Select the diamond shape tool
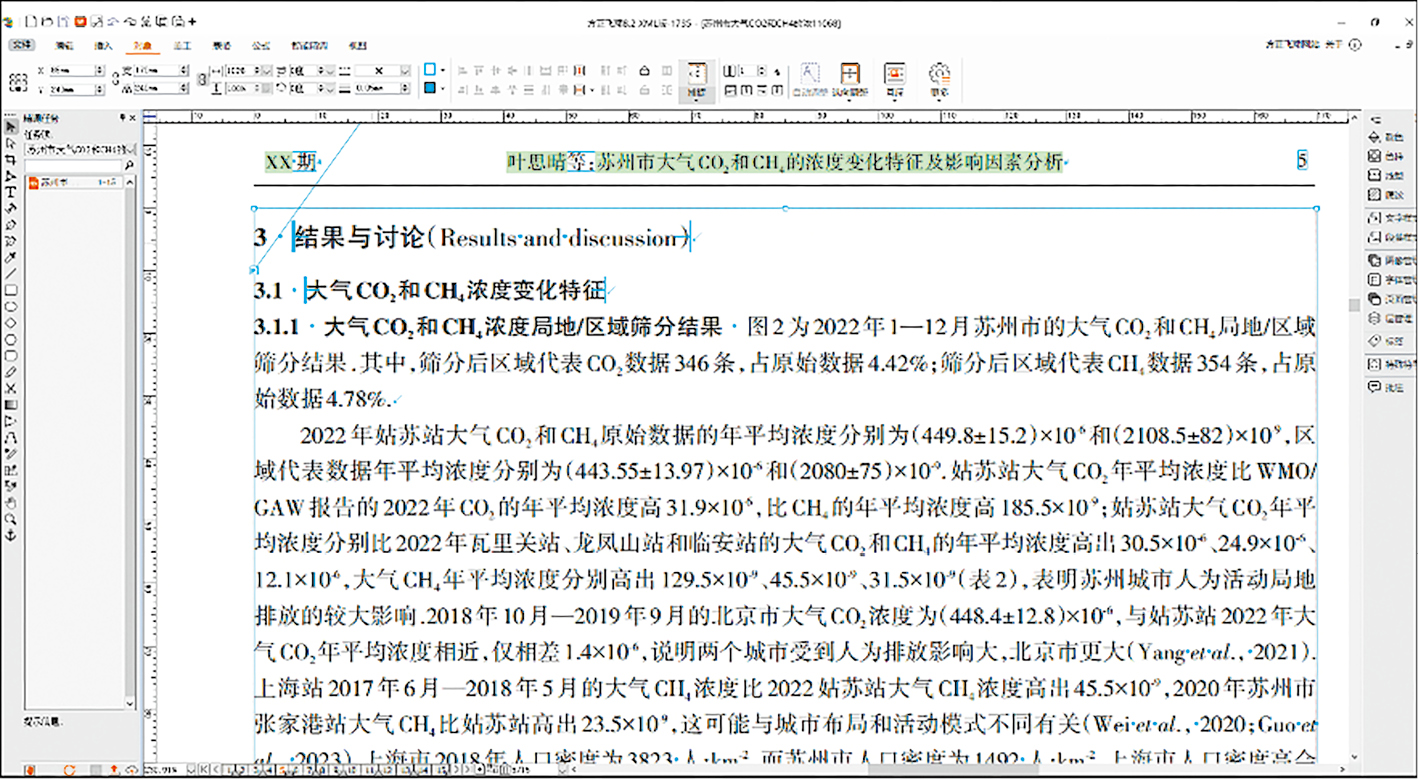The width and height of the screenshot is (1418, 780). pos(11,322)
